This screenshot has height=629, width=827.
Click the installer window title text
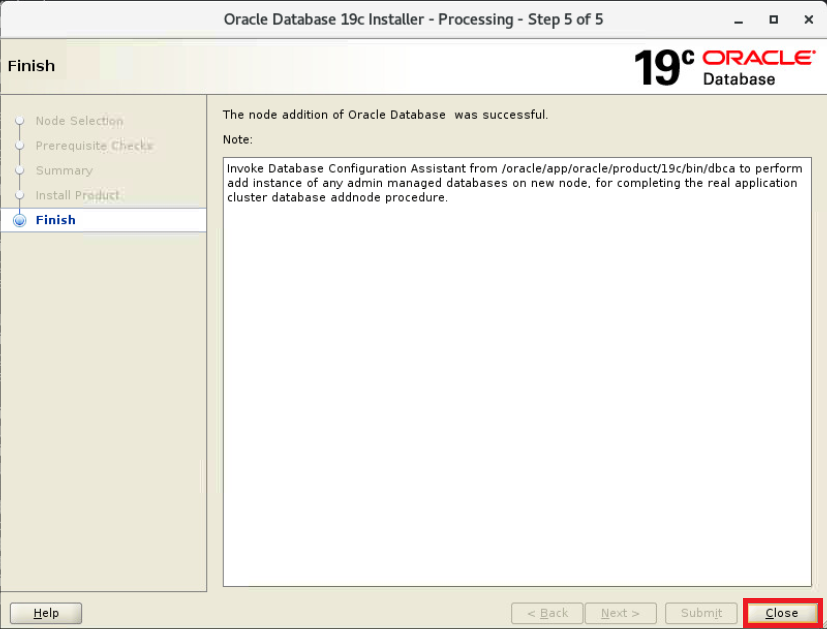pos(414,20)
